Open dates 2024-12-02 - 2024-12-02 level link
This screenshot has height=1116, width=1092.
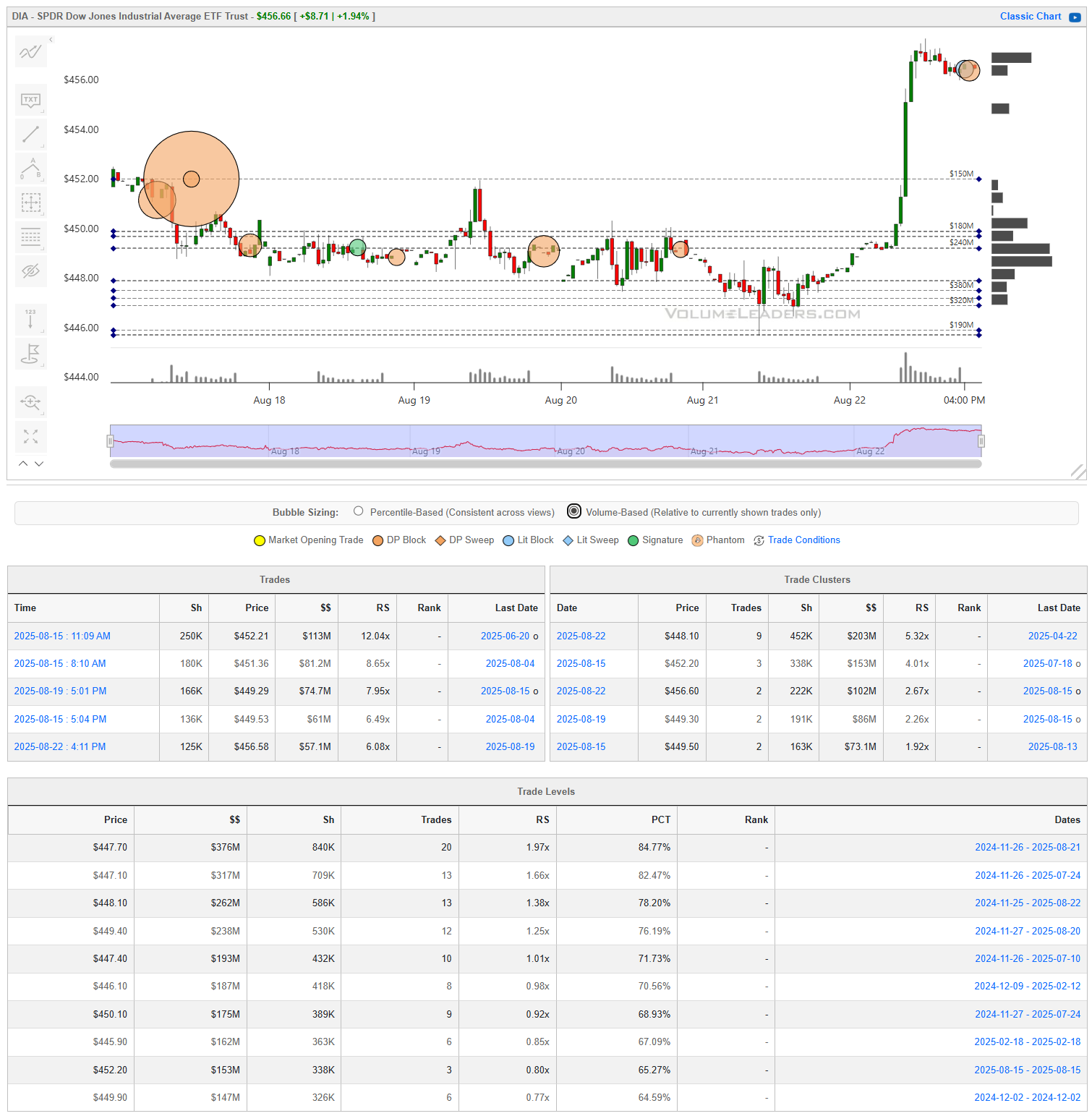click(x=1028, y=1097)
